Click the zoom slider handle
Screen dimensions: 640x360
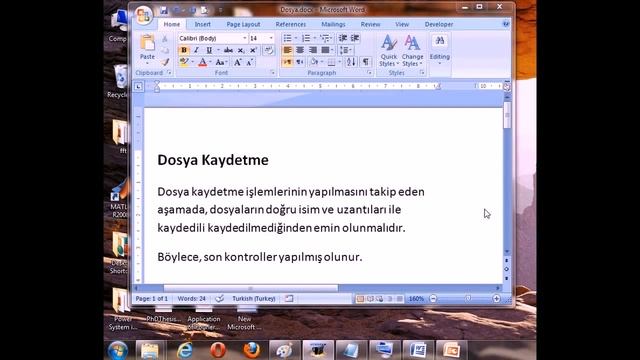point(468,299)
